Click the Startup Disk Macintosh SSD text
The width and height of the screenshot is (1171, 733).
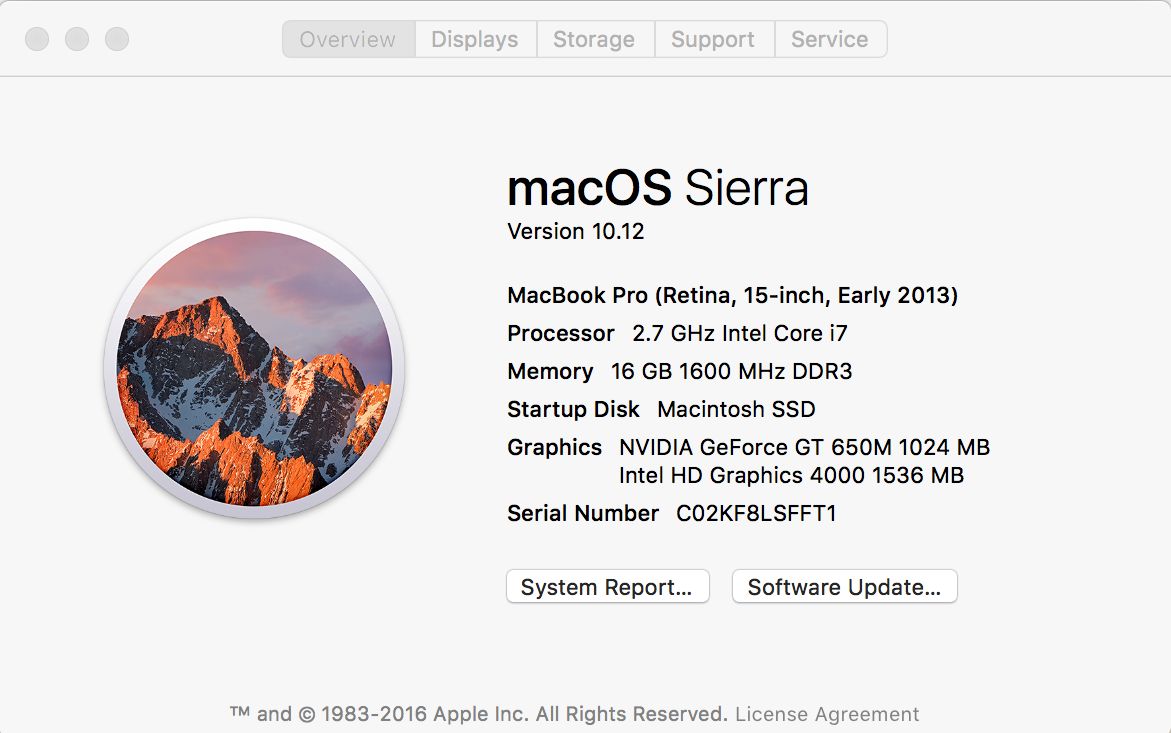661,409
